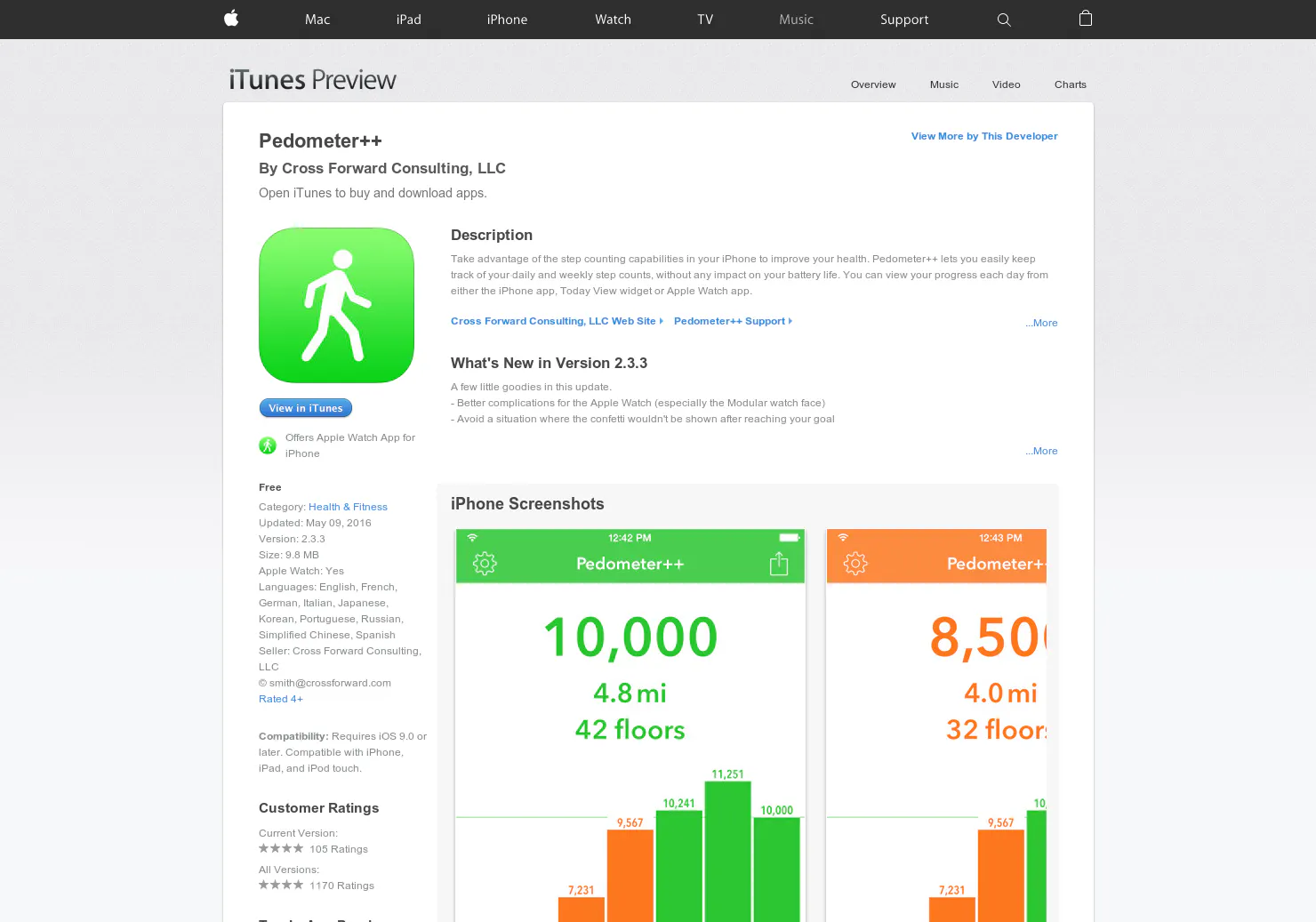The width and height of the screenshot is (1316, 922).
Task: Click the small Apple Watch app badge icon
Action: (268, 445)
